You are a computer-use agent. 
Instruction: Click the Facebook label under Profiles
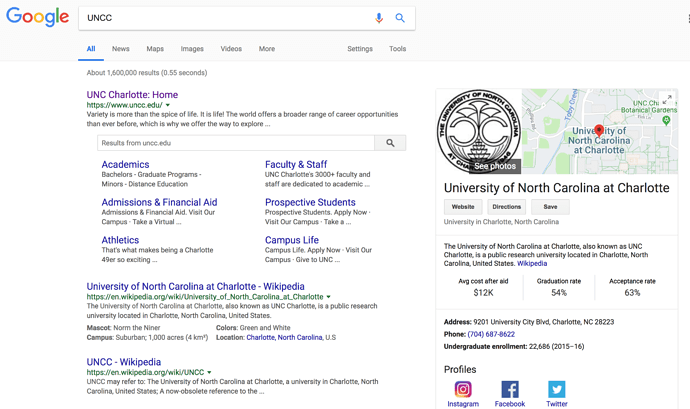[510, 404]
